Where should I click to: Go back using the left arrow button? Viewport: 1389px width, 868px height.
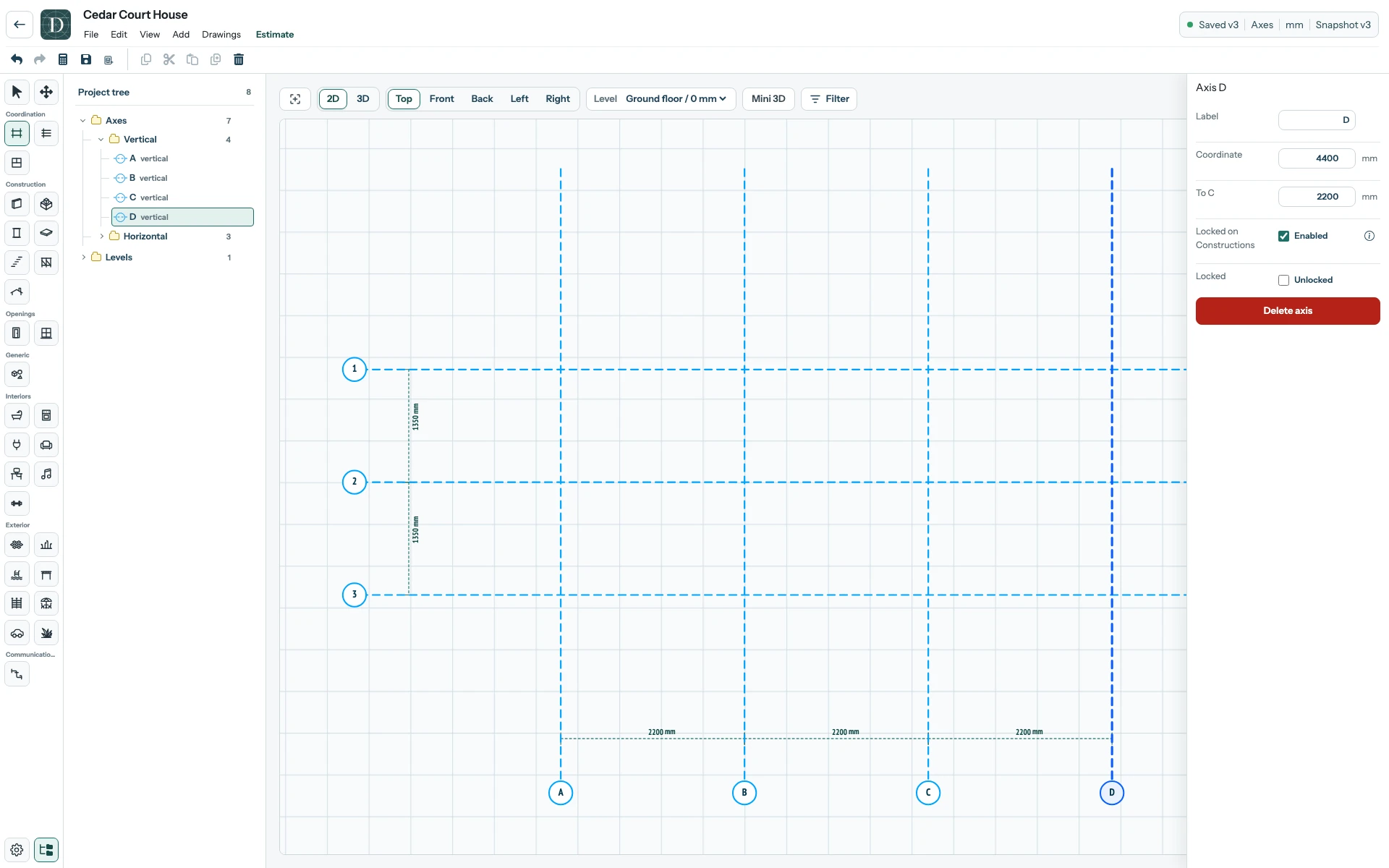tap(20, 25)
